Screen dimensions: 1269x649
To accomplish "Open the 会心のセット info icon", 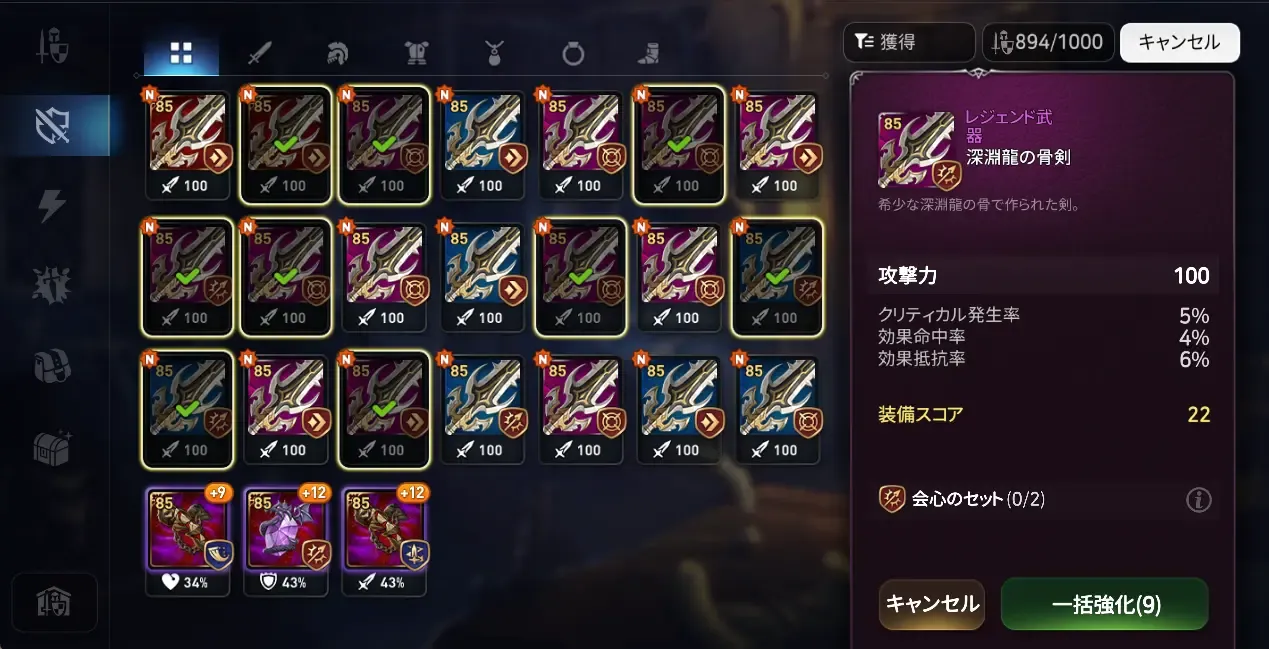I will (x=1199, y=500).
